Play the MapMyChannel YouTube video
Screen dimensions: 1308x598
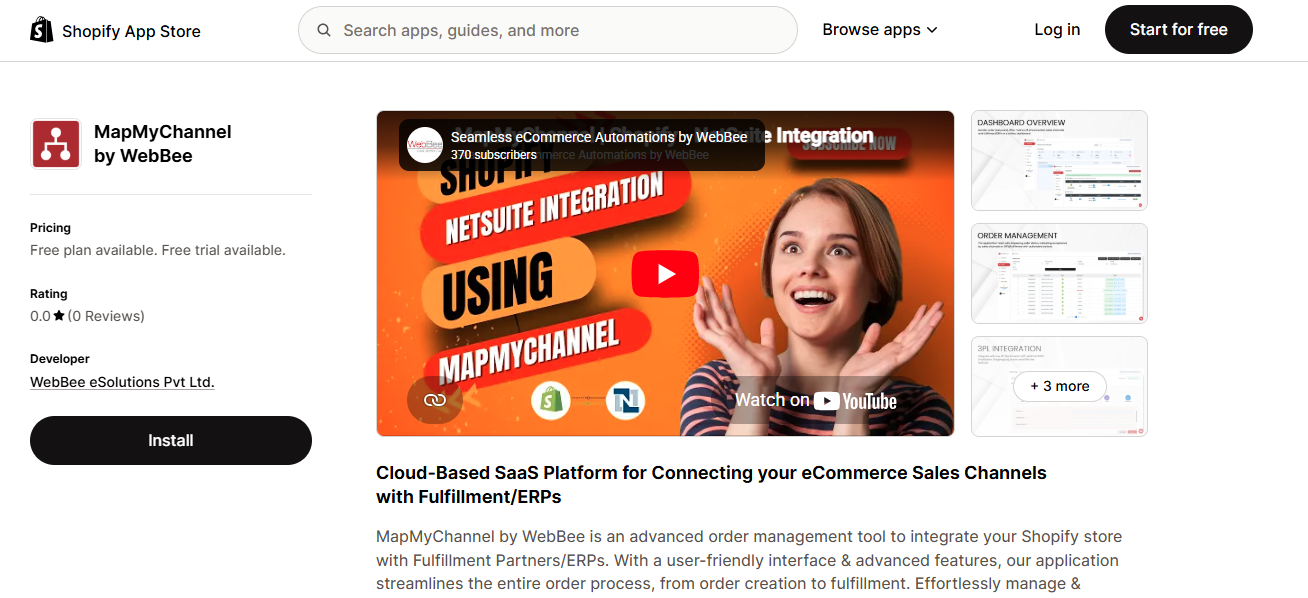pos(664,273)
